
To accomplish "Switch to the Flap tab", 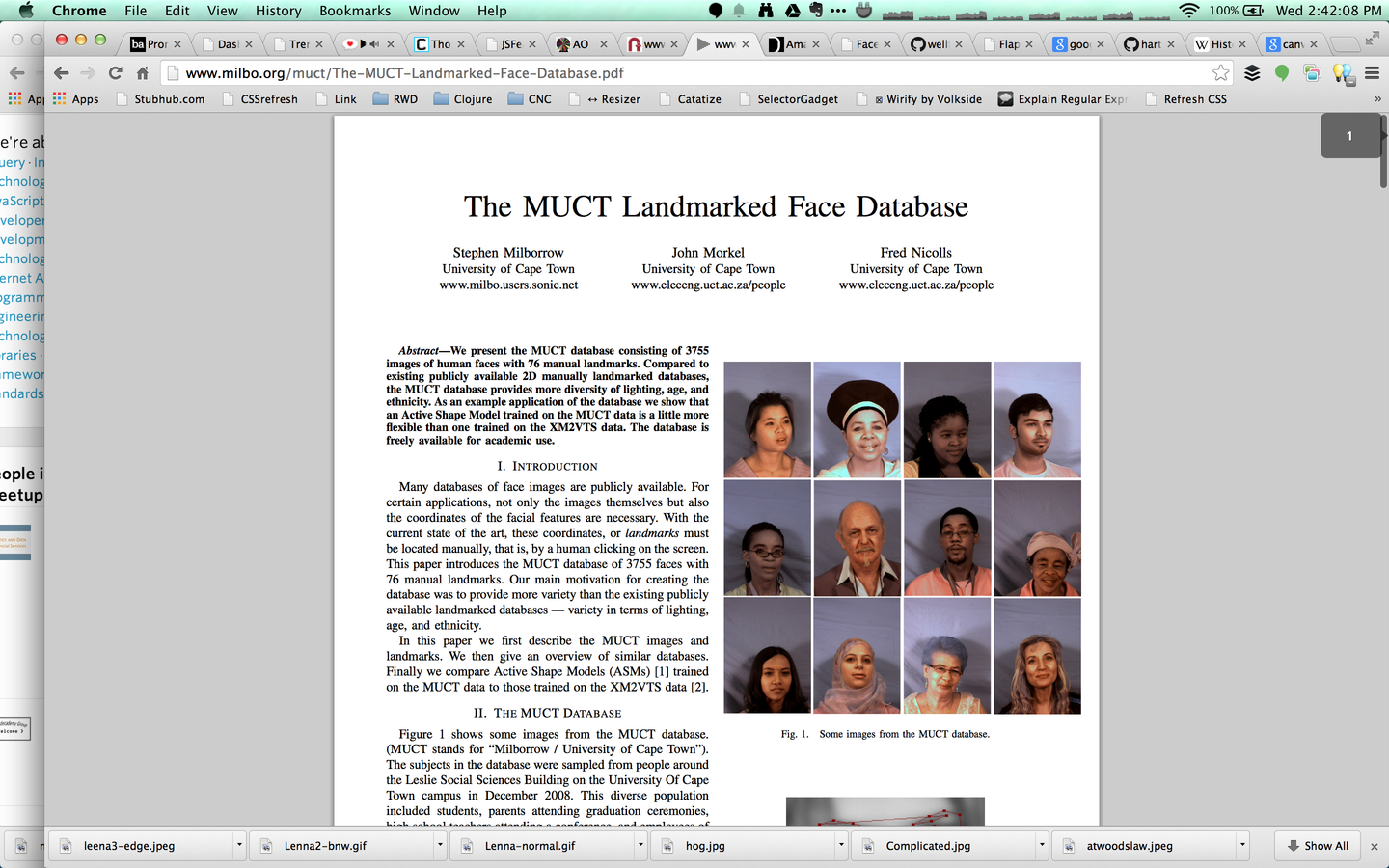I will 1007,44.
